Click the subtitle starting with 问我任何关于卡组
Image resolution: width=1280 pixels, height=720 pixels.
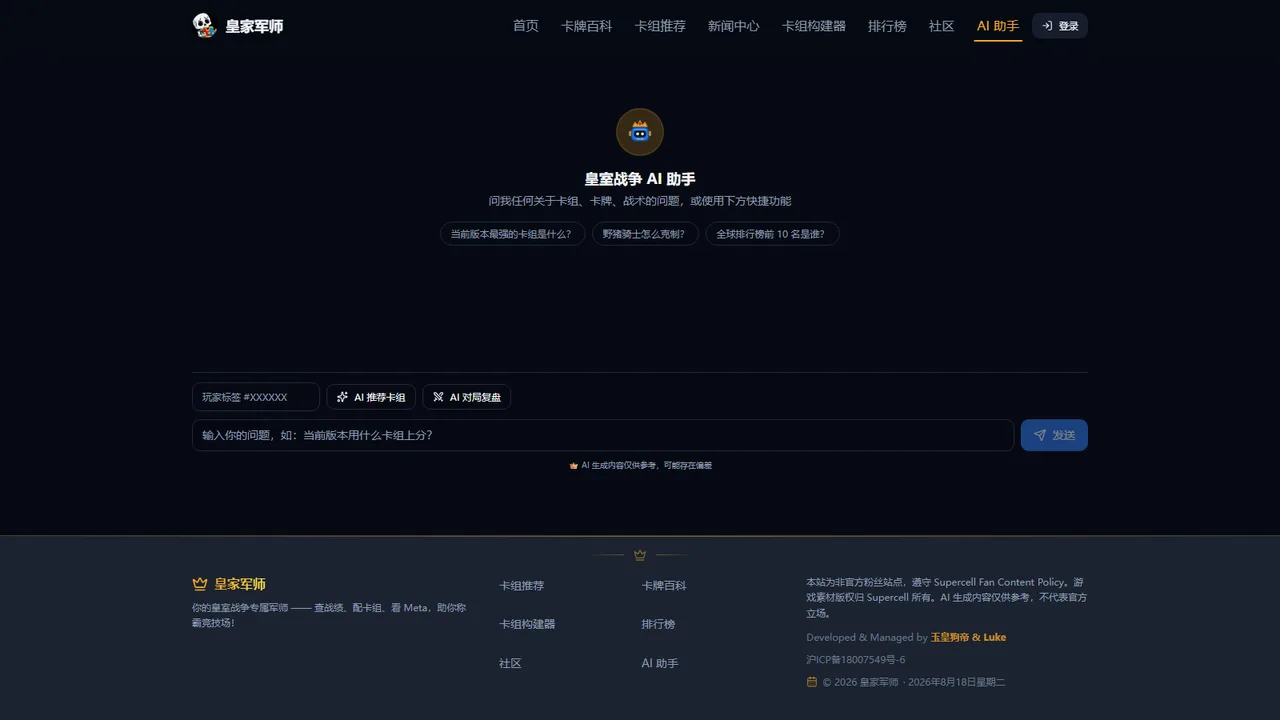[x=640, y=201]
